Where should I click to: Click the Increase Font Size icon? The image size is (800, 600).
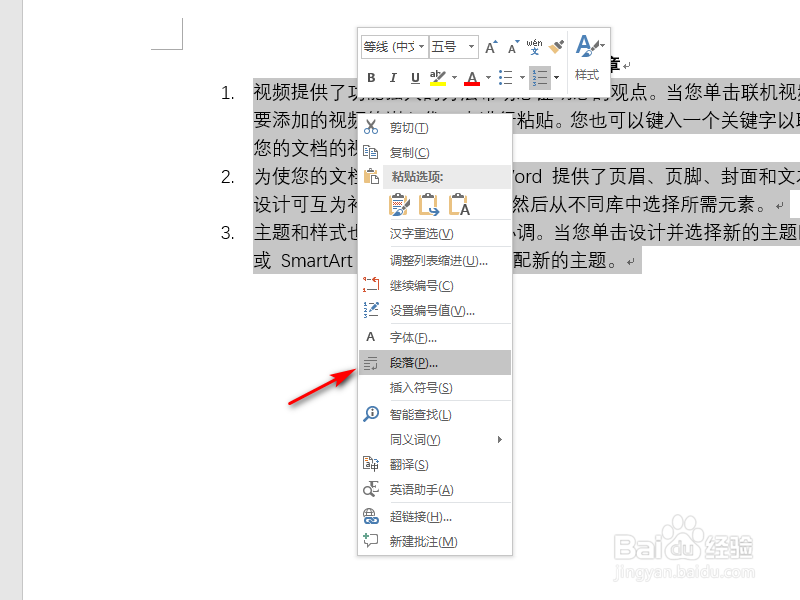pyautogui.click(x=489, y=44)
